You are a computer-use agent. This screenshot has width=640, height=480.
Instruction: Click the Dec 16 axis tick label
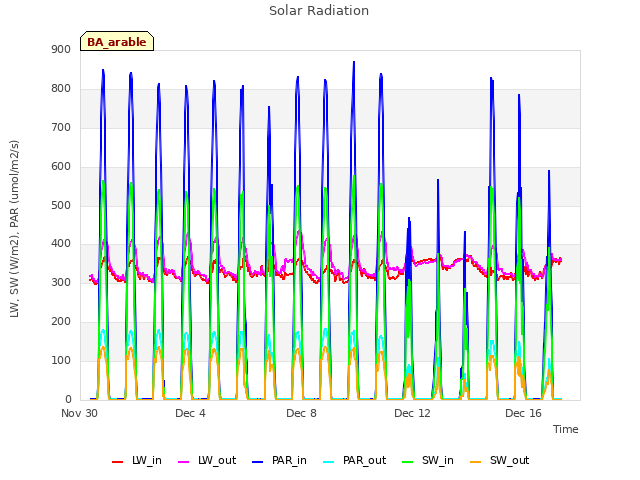(x=523, y=413)
